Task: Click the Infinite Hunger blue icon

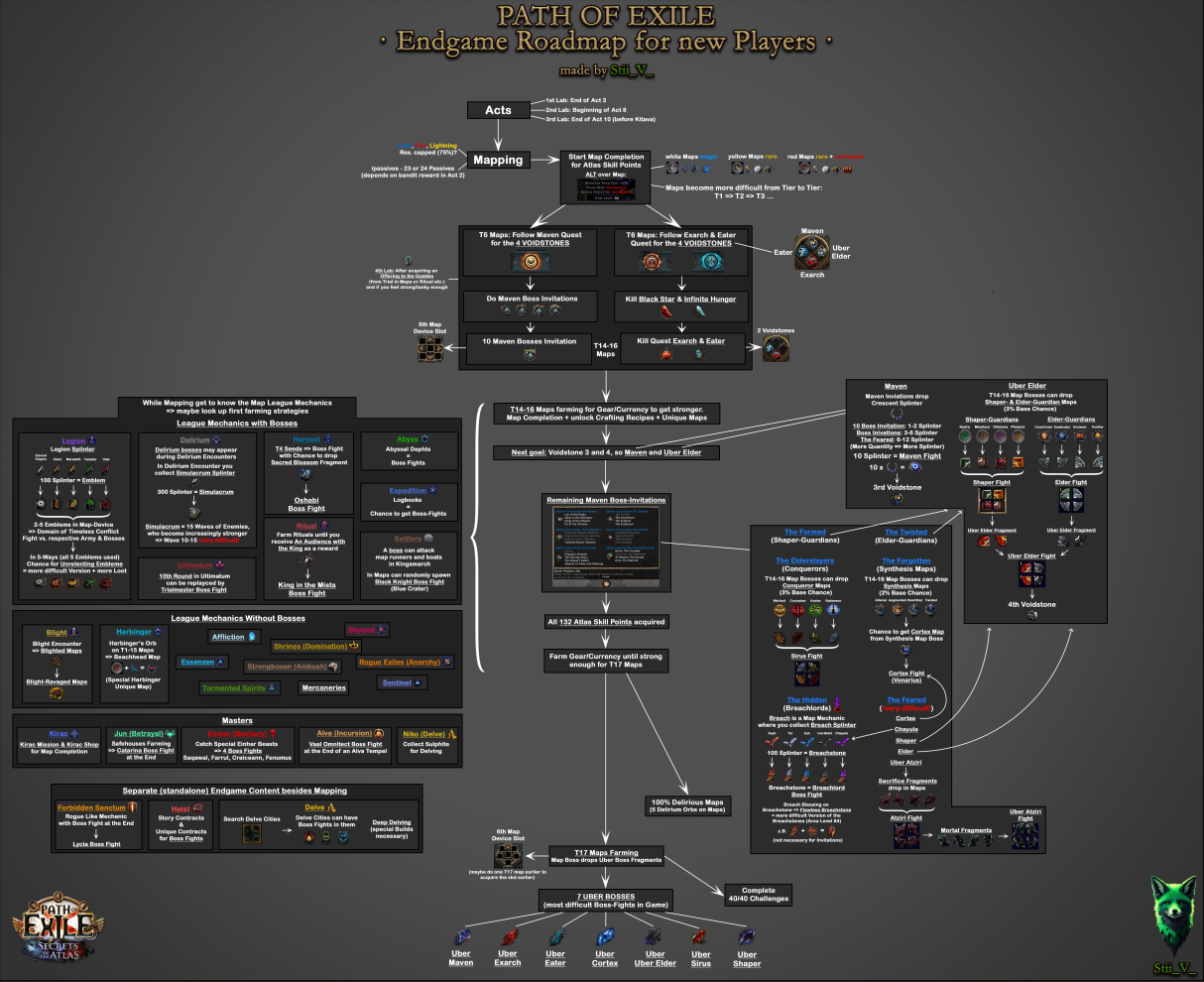Action: pos(701,312)
